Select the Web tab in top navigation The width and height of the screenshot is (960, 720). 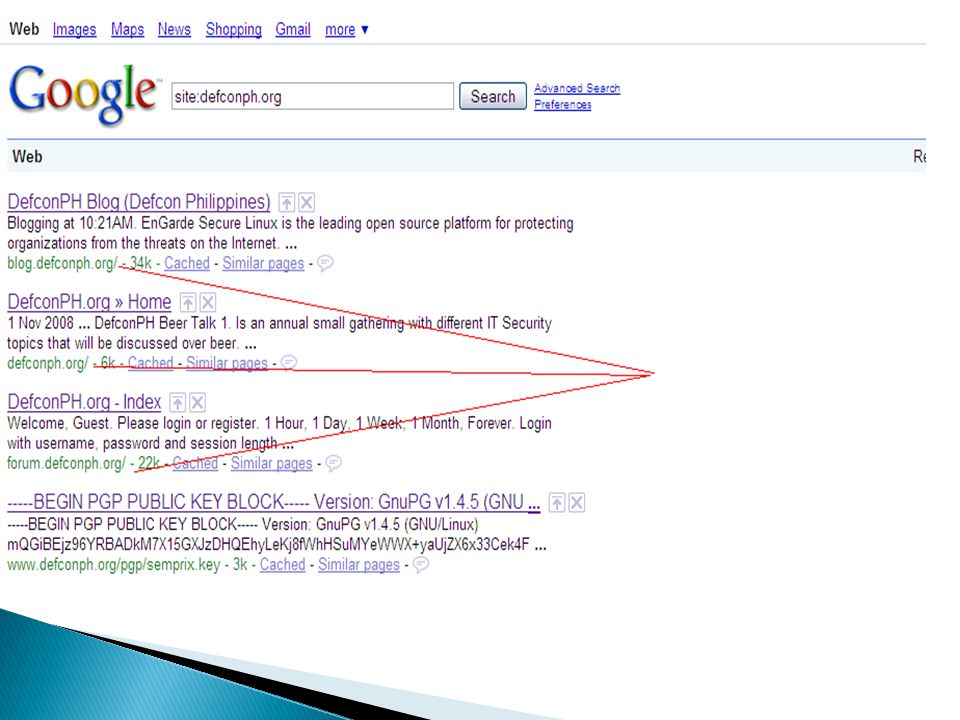pyautogui.click(x=24, y=29)
